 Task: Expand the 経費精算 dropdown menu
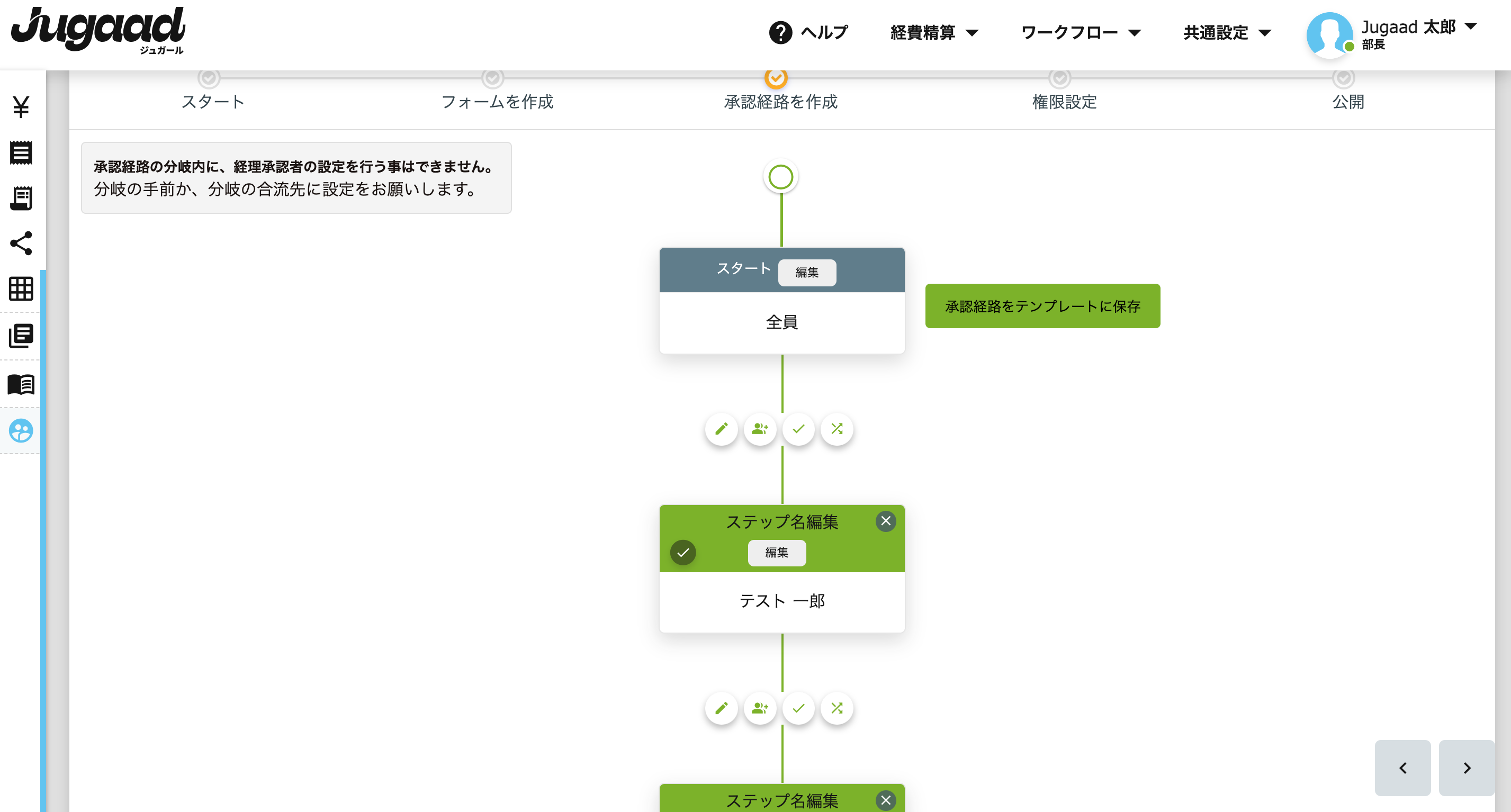pyautogui.click(x=934, y=33)
